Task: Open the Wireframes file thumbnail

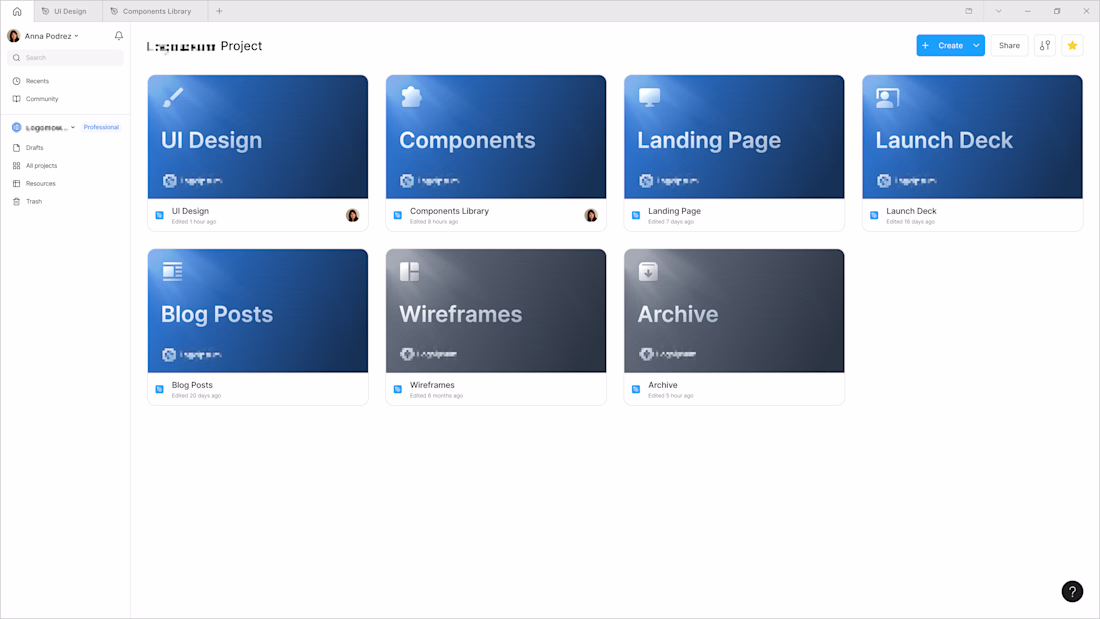Action: point(496,311)
